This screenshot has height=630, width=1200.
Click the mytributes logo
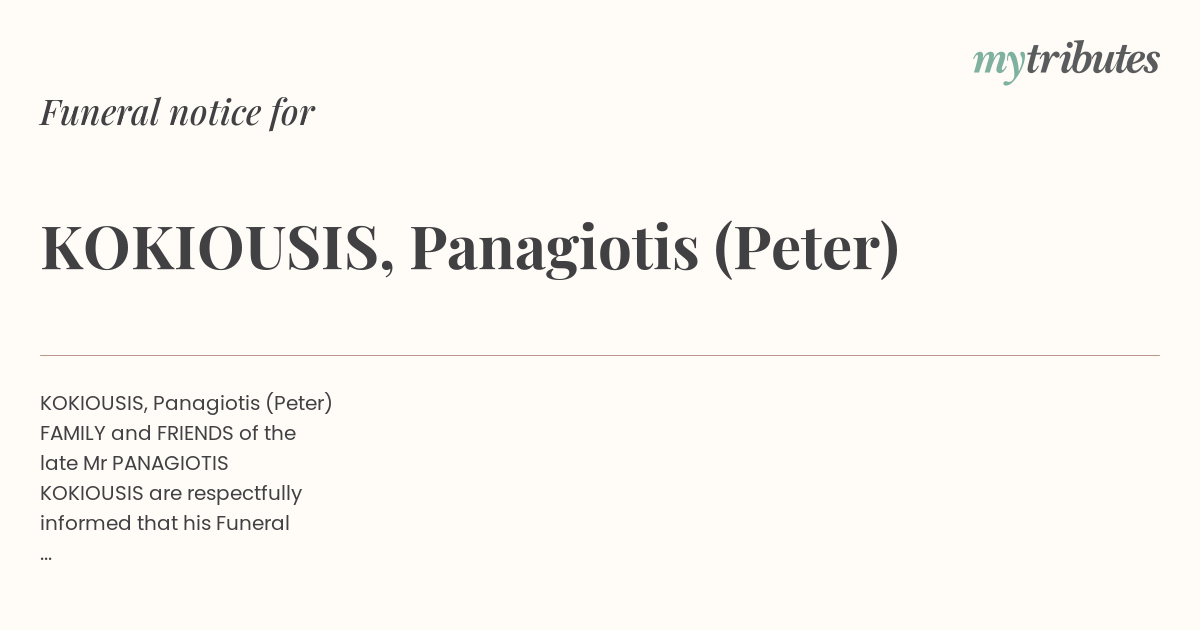pyautogui.click(x=1066, y=62)
